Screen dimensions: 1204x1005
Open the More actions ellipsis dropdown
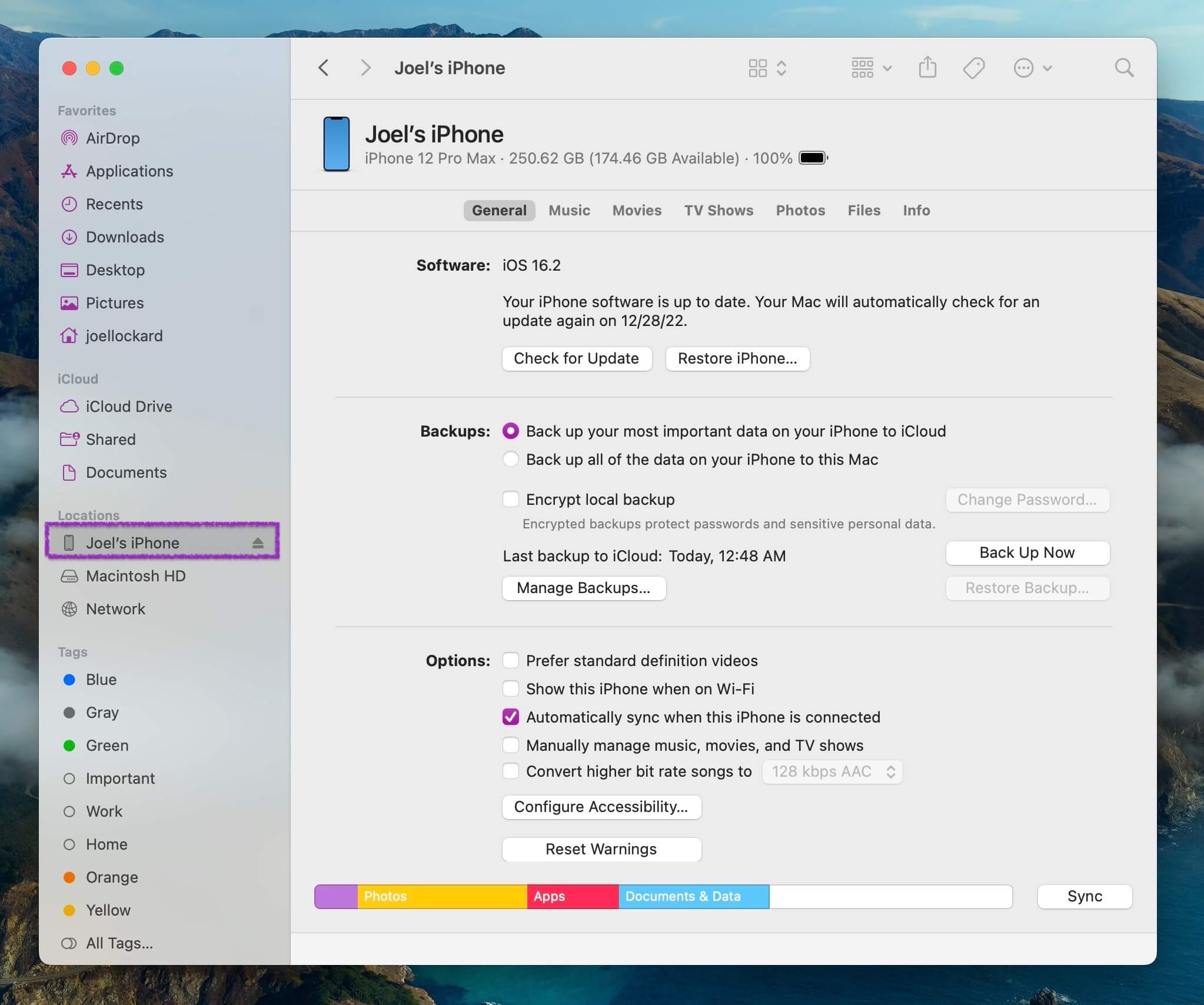(1032, 68)
